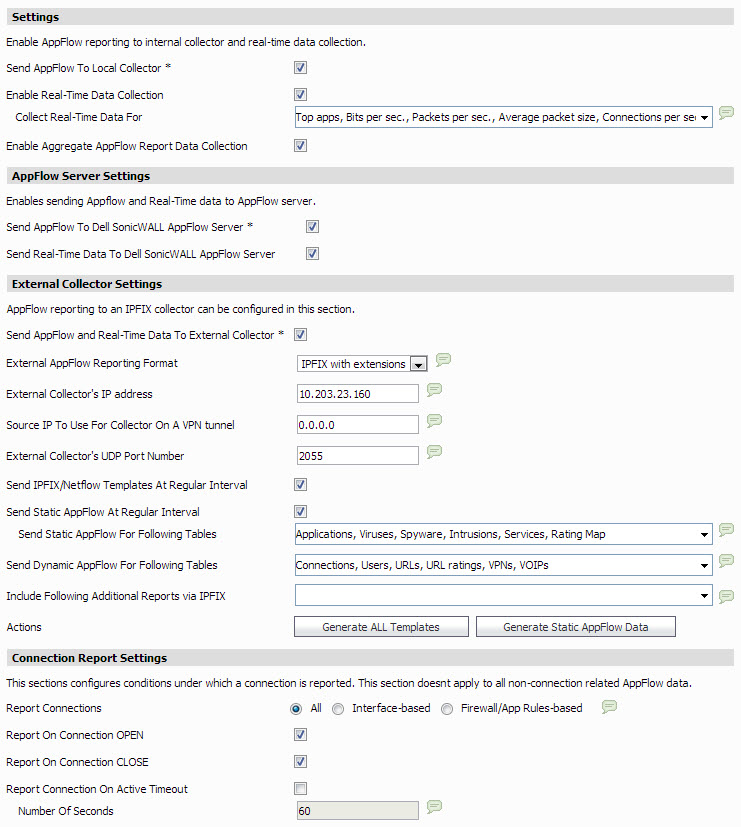Toggle Send Static AppFlow At Regular Interval

(301, 512)
